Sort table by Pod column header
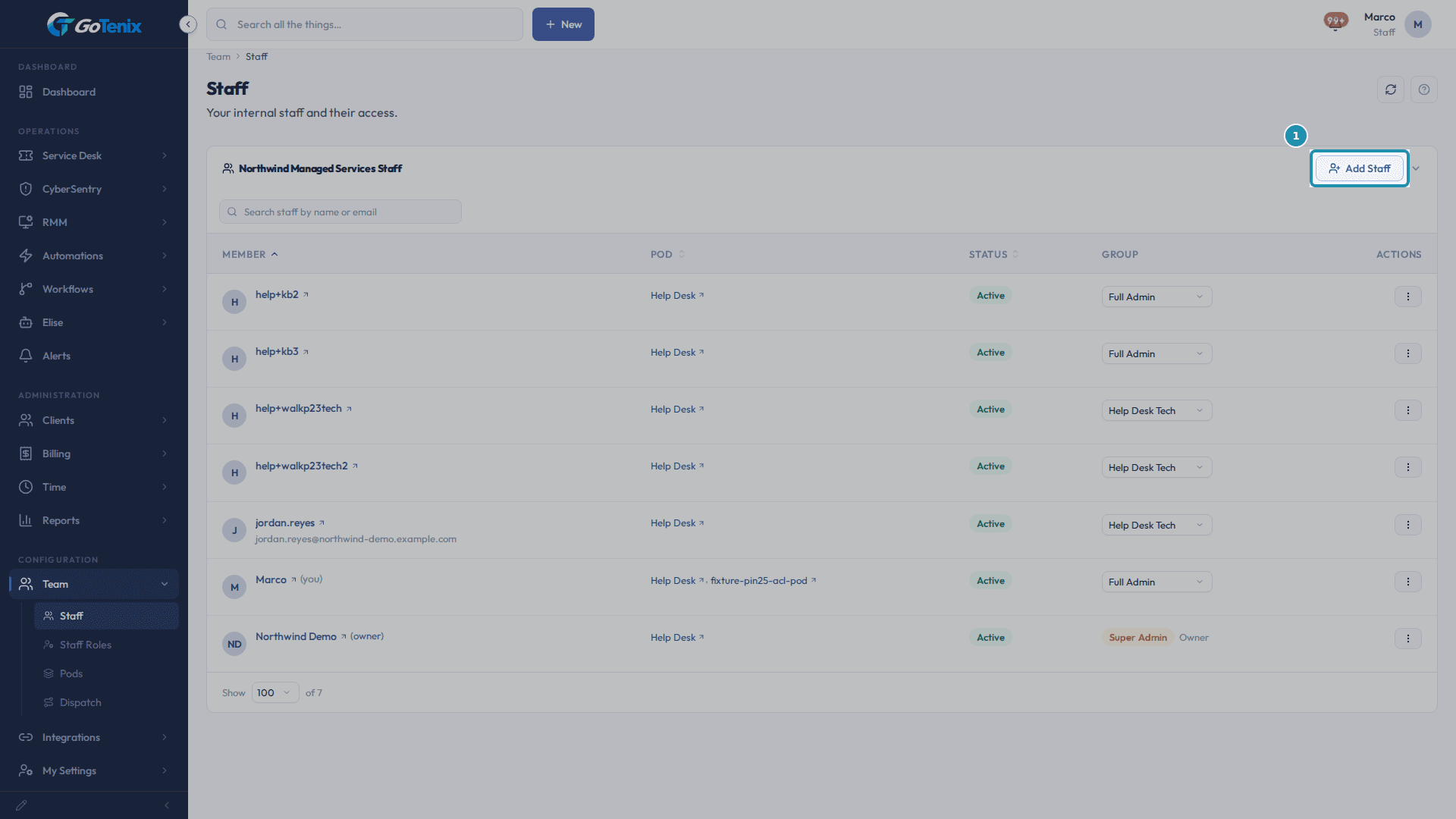The height and width of the screenshot is (819, 1456). click(667, 254)
